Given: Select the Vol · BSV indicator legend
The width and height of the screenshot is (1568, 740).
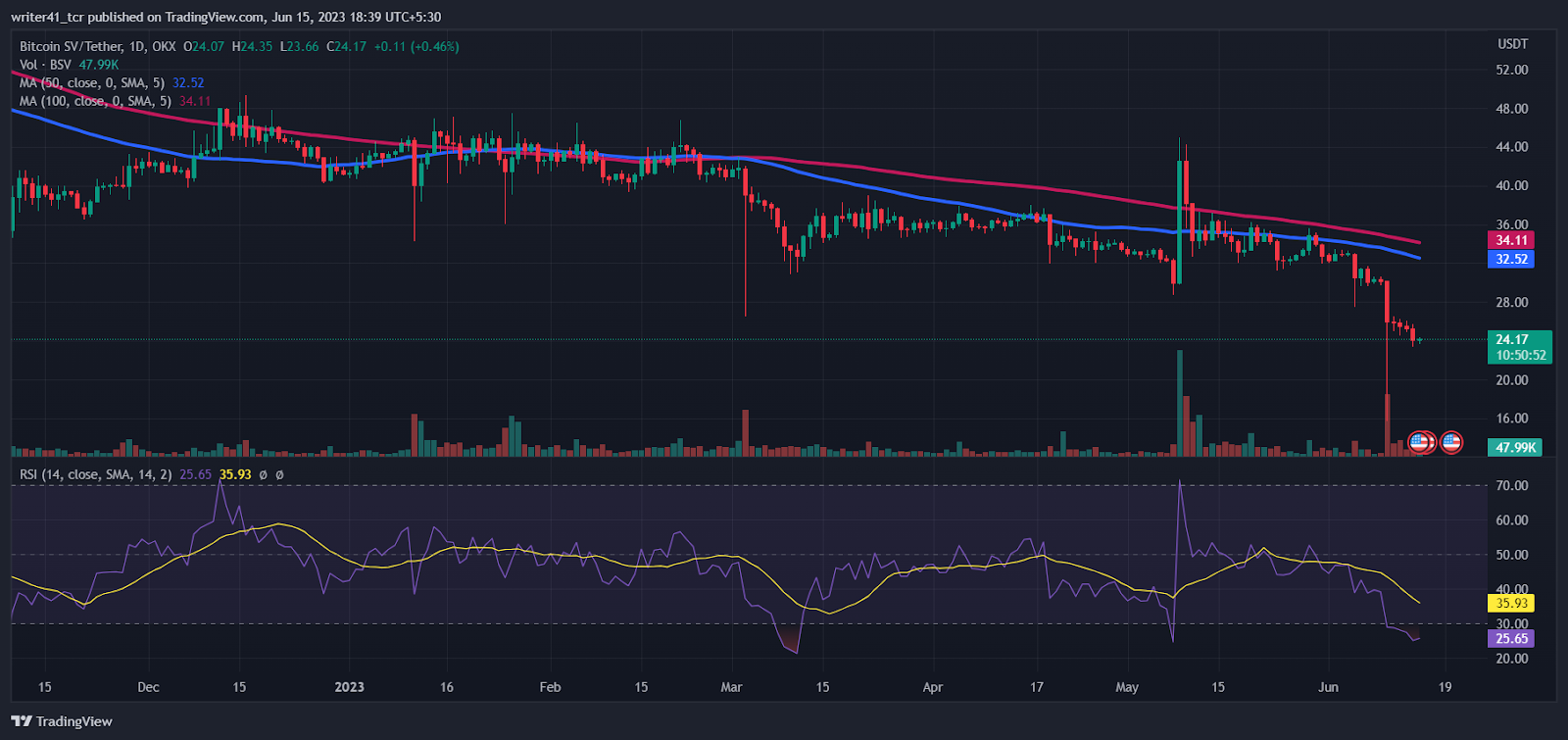Looking at the screenshot, I should point(45,65).
